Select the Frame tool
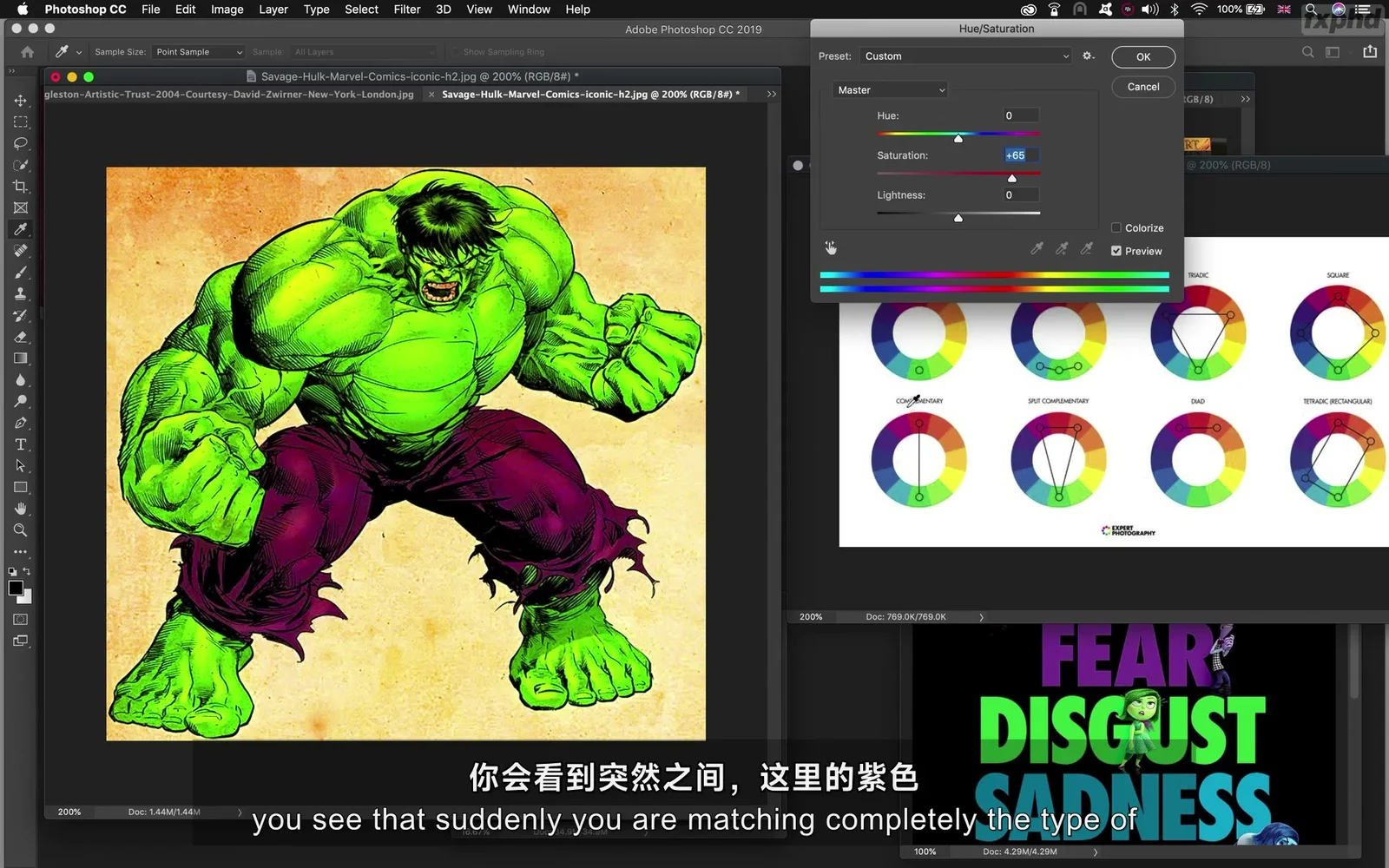The height and width of the screenshot is (868, 1389). 21,207
